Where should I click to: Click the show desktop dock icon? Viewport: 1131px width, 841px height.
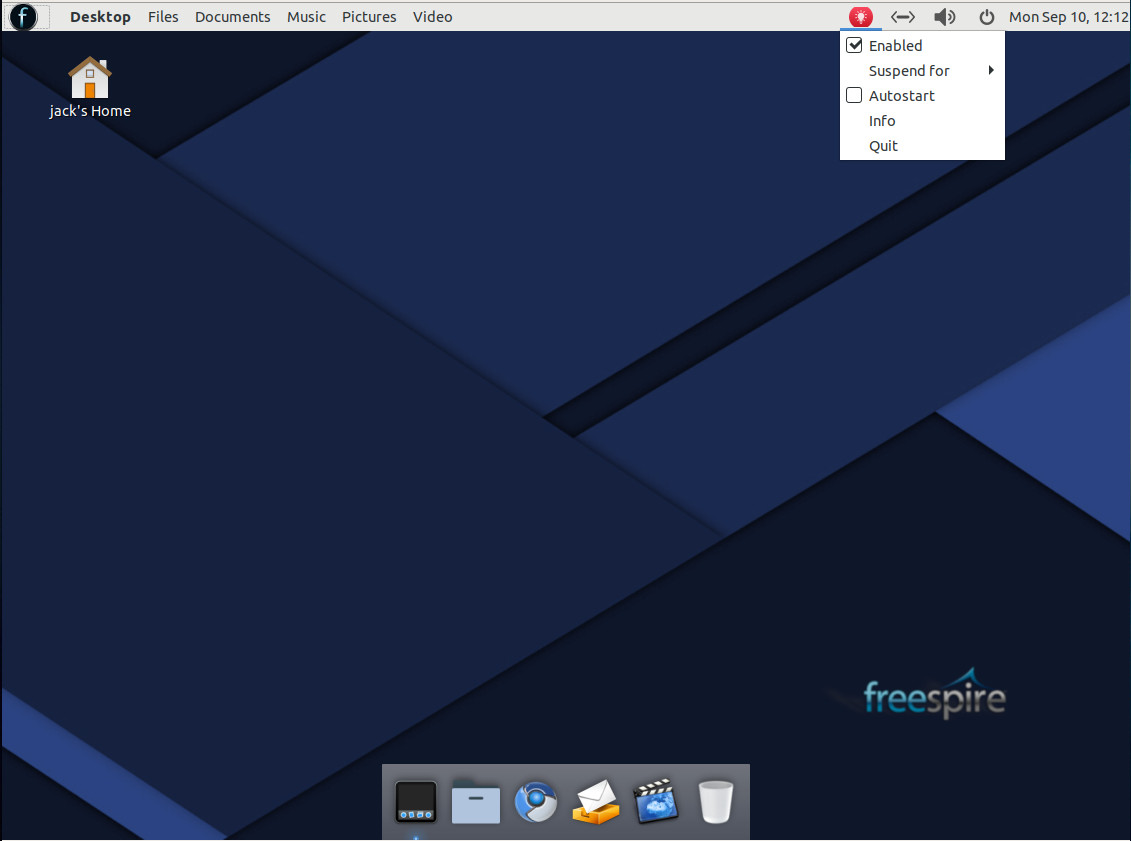click(416, 801)
